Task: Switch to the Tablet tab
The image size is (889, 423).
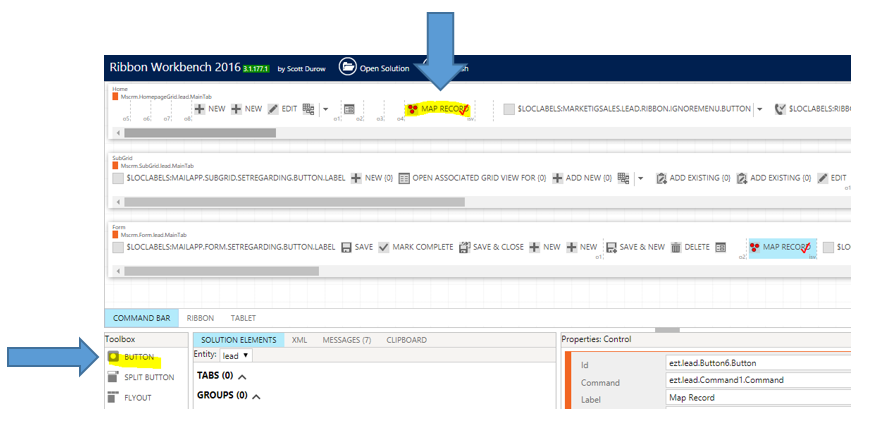Action: (x=244, y=318)
